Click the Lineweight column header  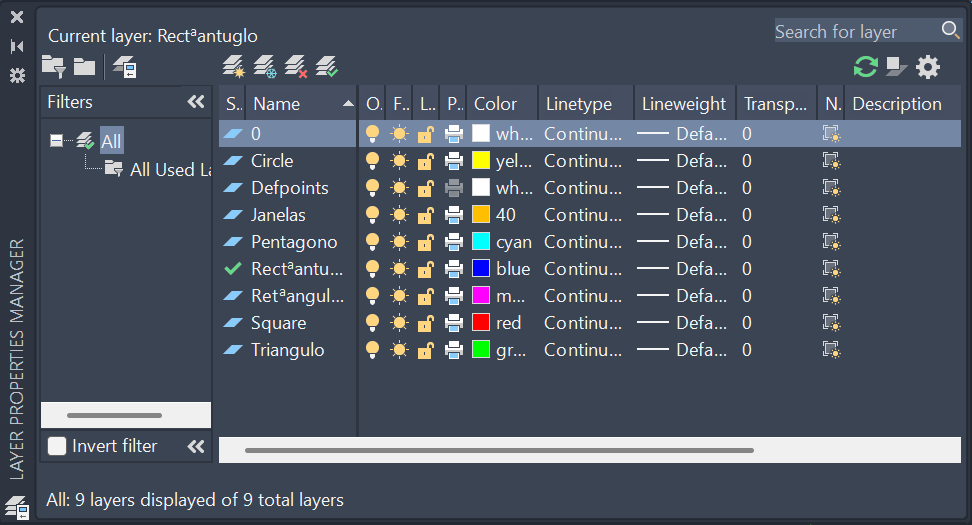684,104
